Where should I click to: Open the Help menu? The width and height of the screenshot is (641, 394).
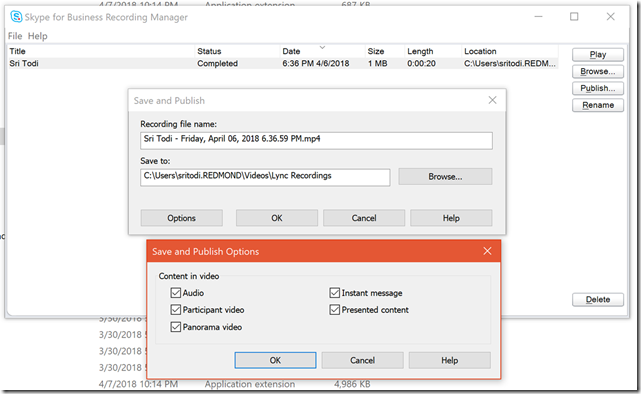38,36
